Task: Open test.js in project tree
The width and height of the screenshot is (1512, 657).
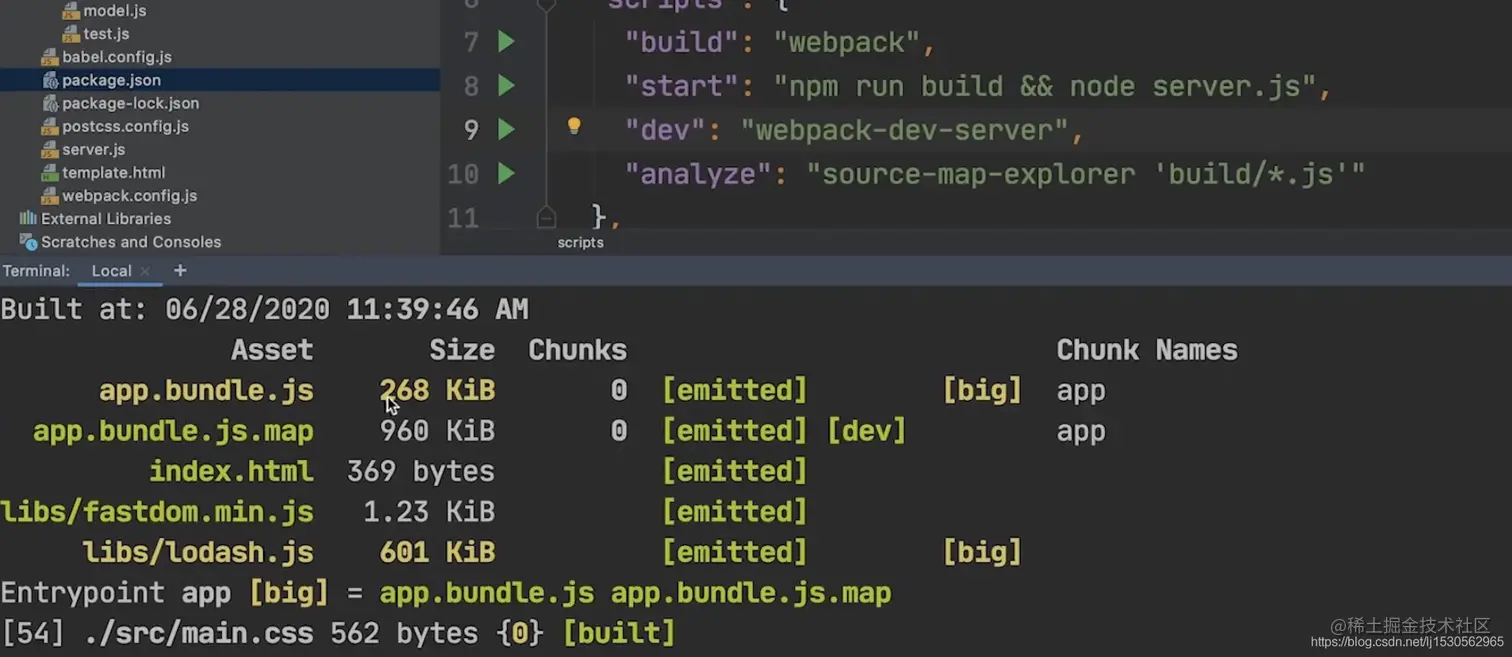Action: (106, 34)
